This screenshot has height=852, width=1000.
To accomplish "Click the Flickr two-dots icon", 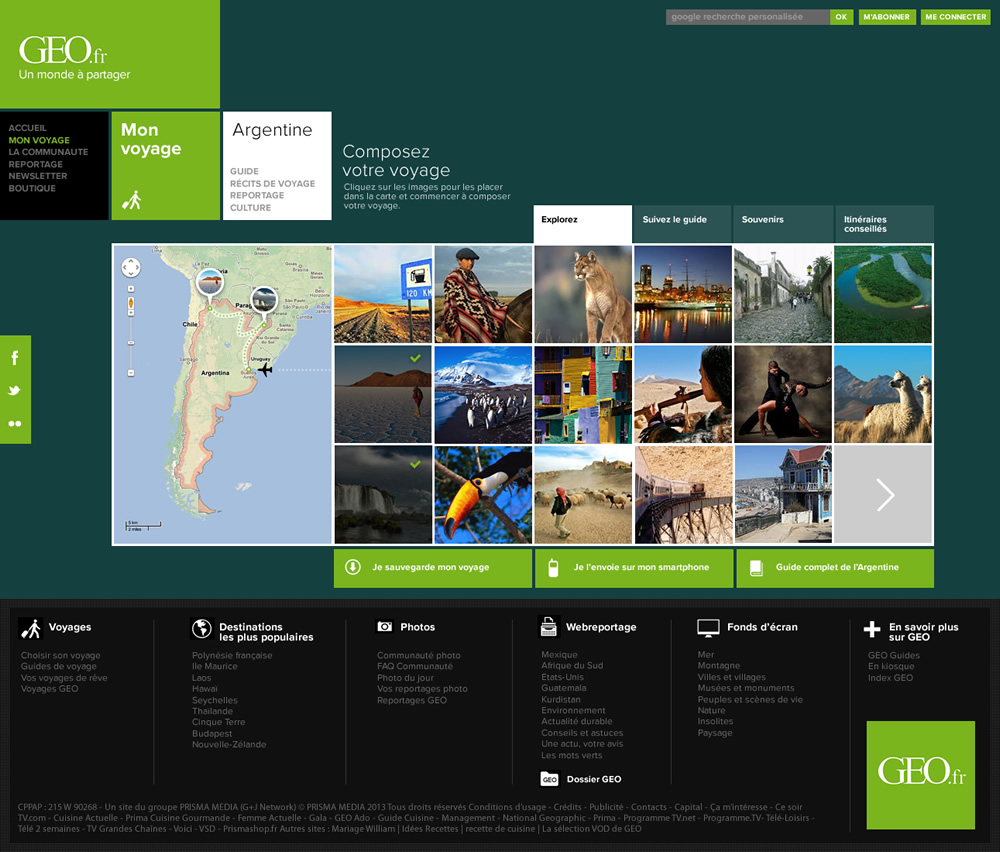I will click(x=15, y=423).
